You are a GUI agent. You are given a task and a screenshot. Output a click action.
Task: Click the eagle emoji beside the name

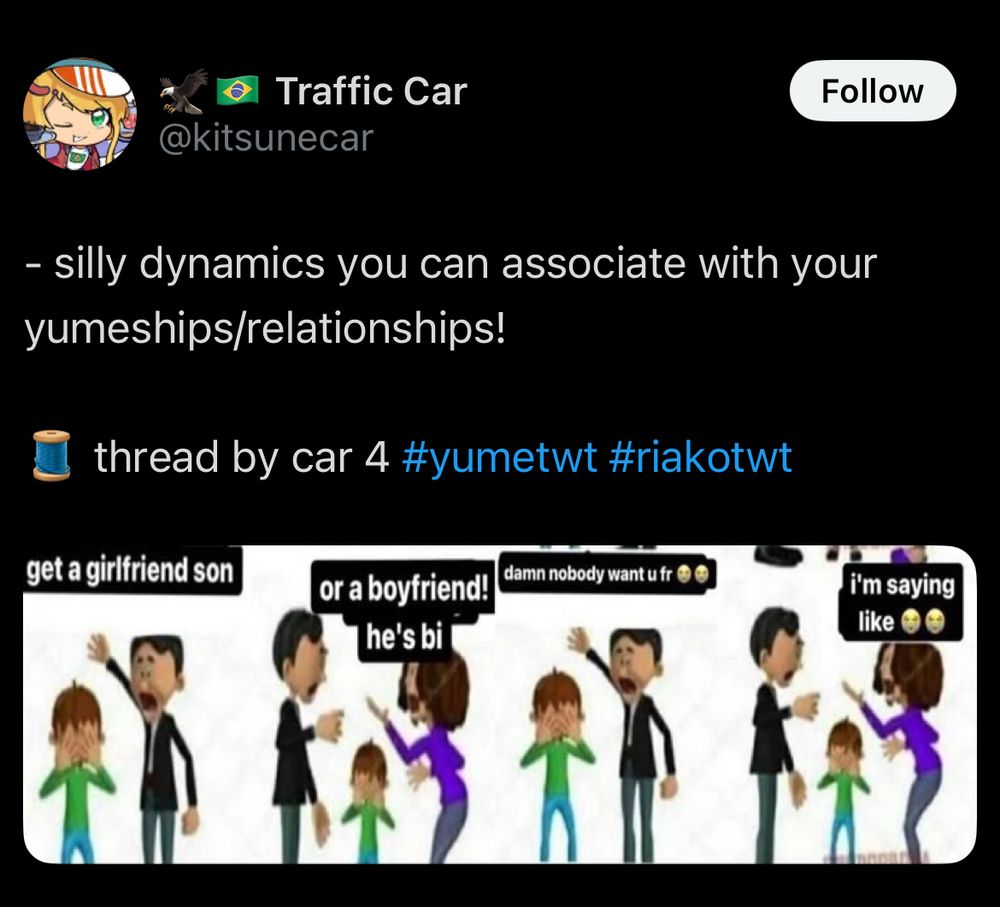pos(183,91)
